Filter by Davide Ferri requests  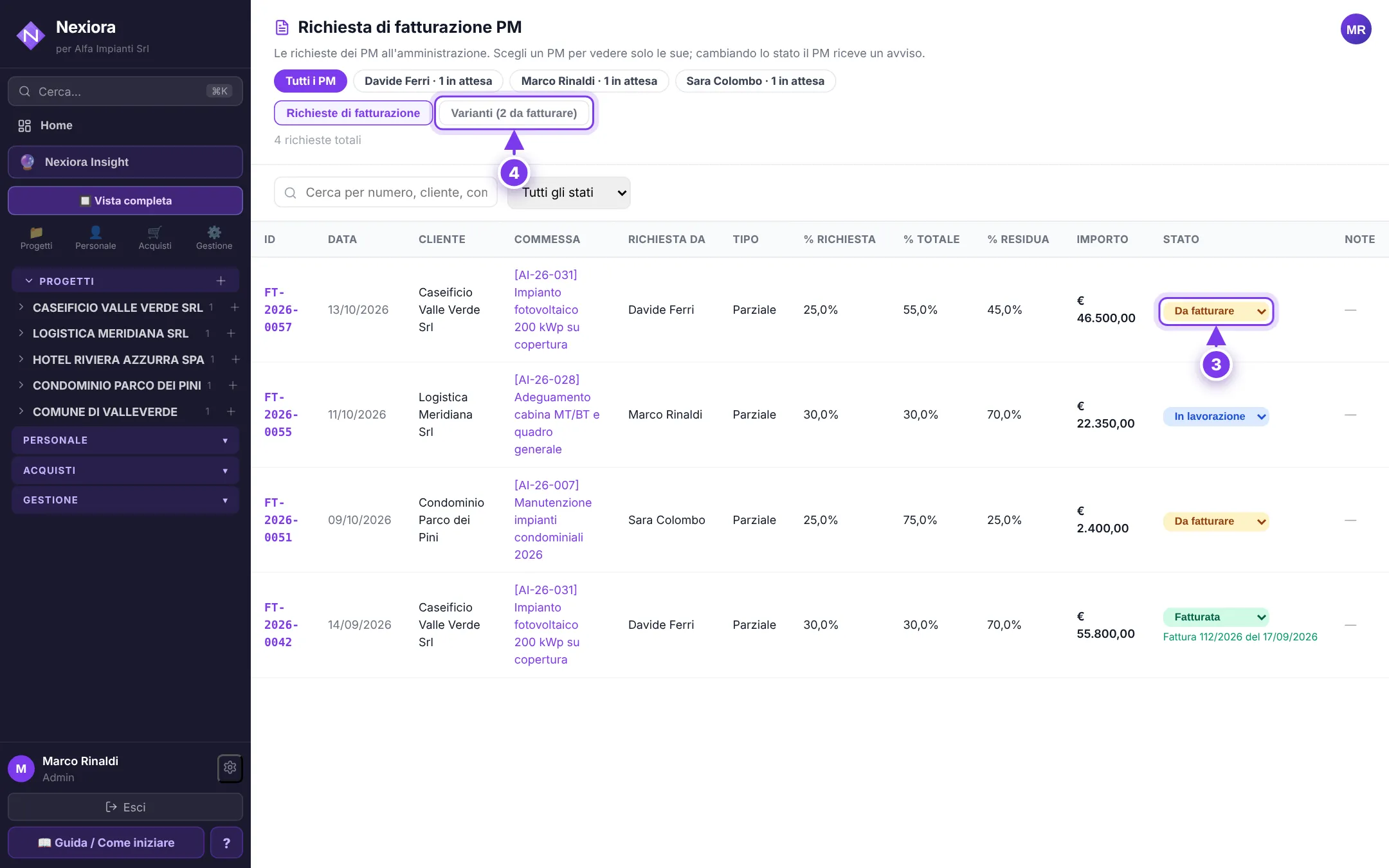[x=428, y=81]
